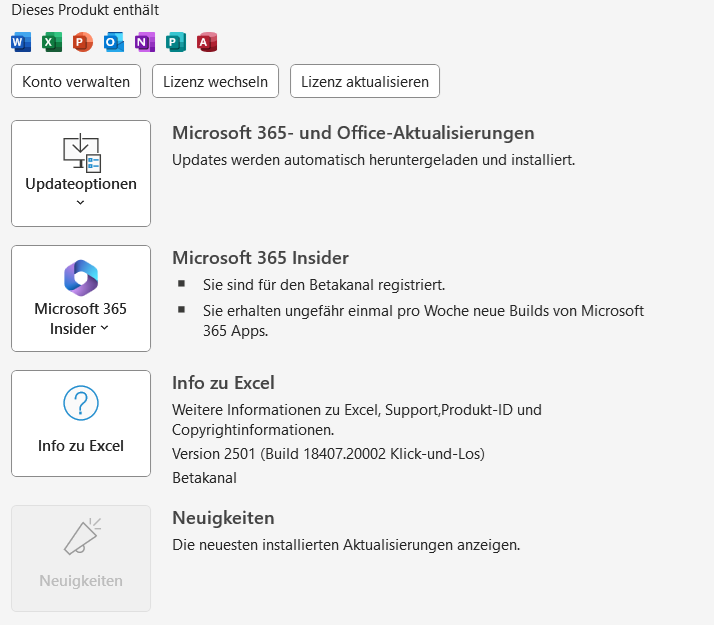714x625 pixels.
Task: Click the Updateoptionen label
Action: (81, 184)
